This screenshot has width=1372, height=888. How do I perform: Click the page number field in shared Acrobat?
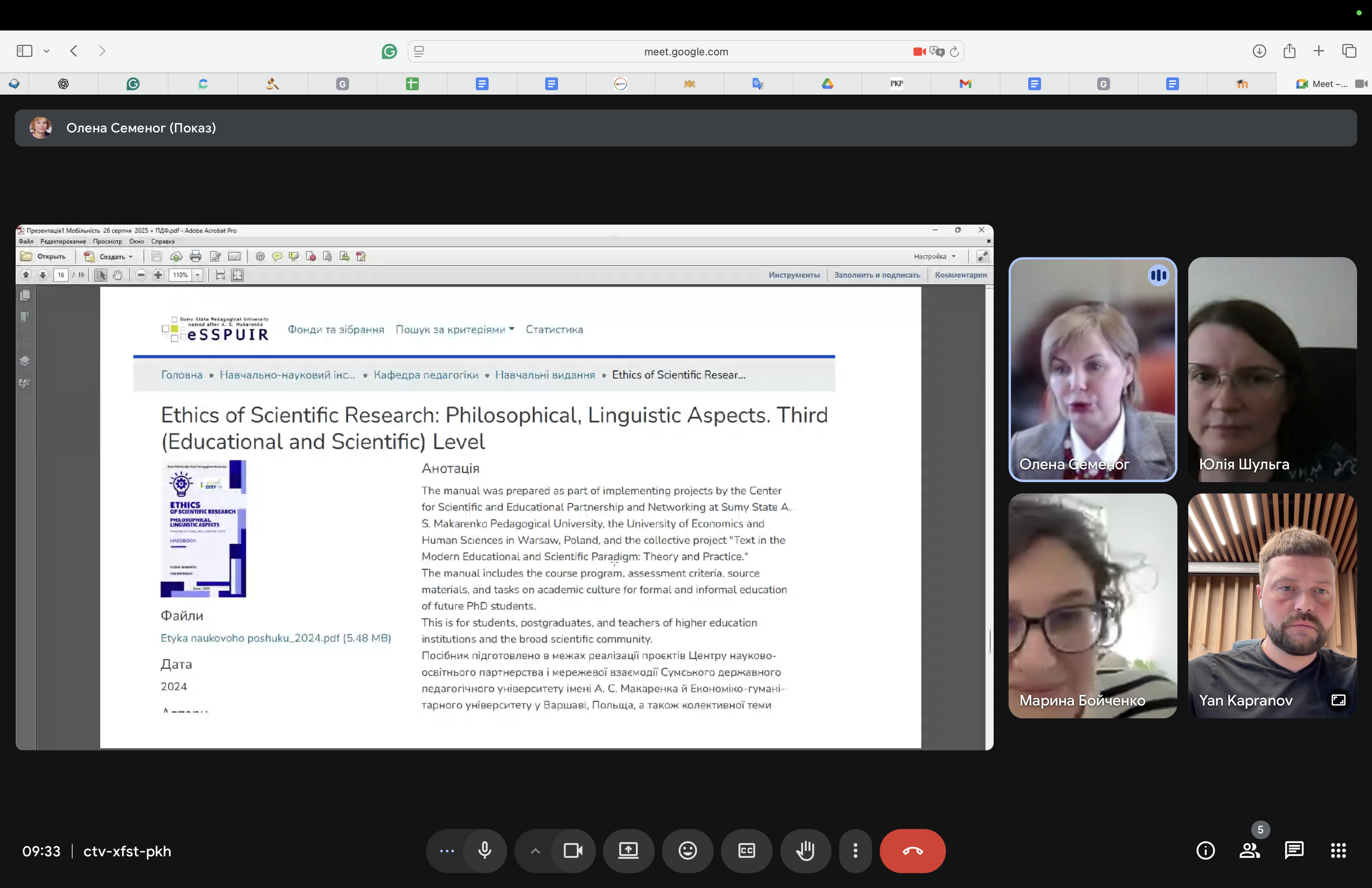tap(61, 276)
